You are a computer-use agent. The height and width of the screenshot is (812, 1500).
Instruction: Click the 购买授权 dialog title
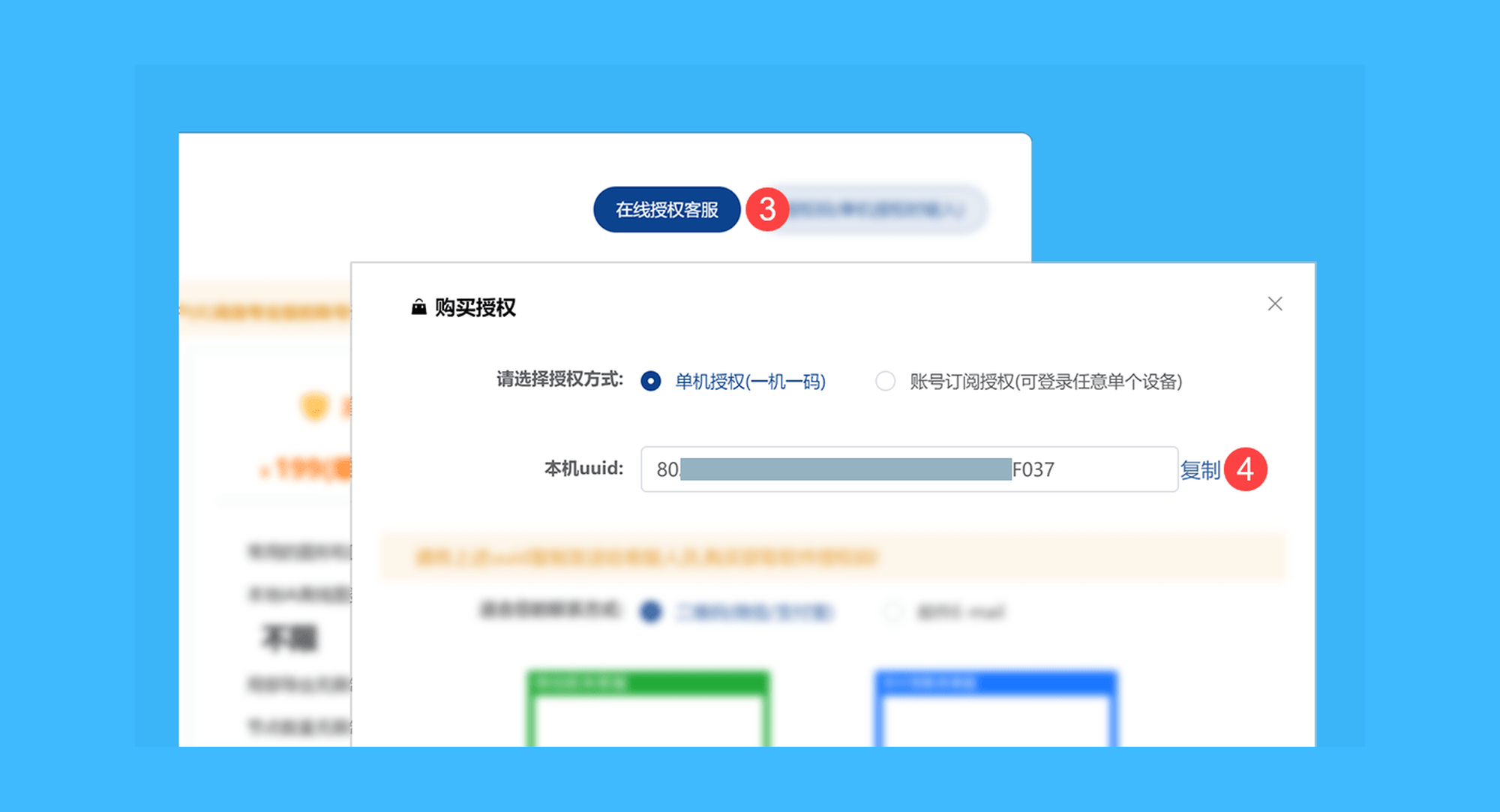coord(475,307)
